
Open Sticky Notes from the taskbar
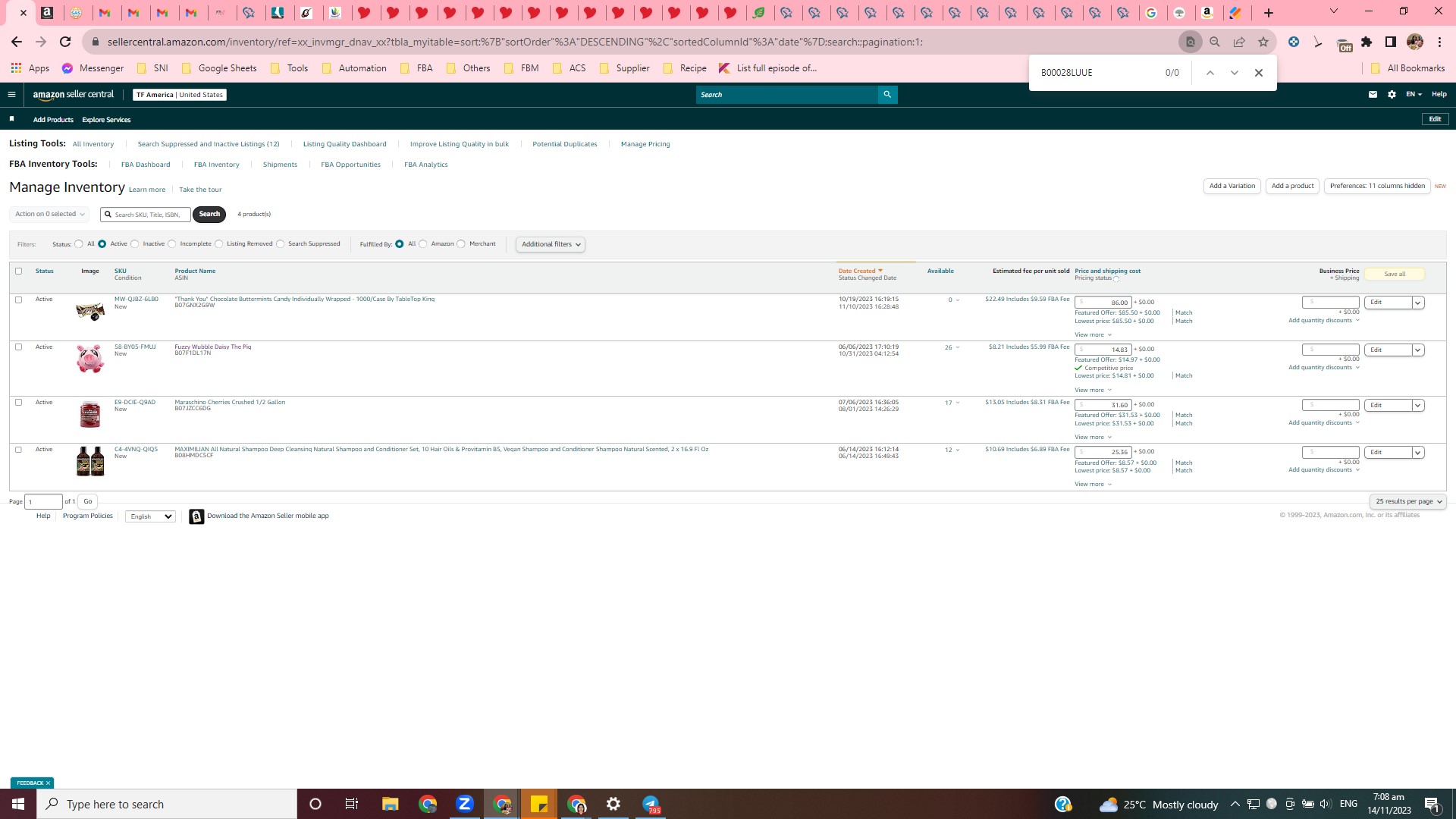[539, 804]
